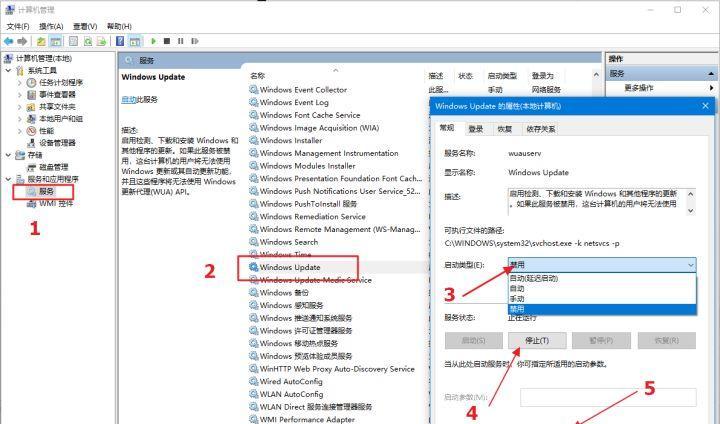
Task: Click the blue Help toolbar icon
Action: point(120,41)
